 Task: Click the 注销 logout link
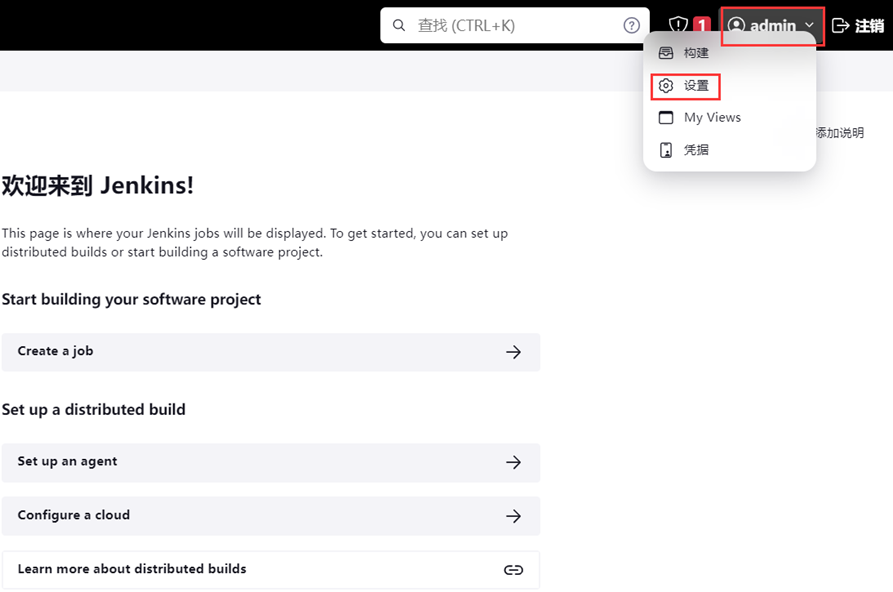point(869,26)
